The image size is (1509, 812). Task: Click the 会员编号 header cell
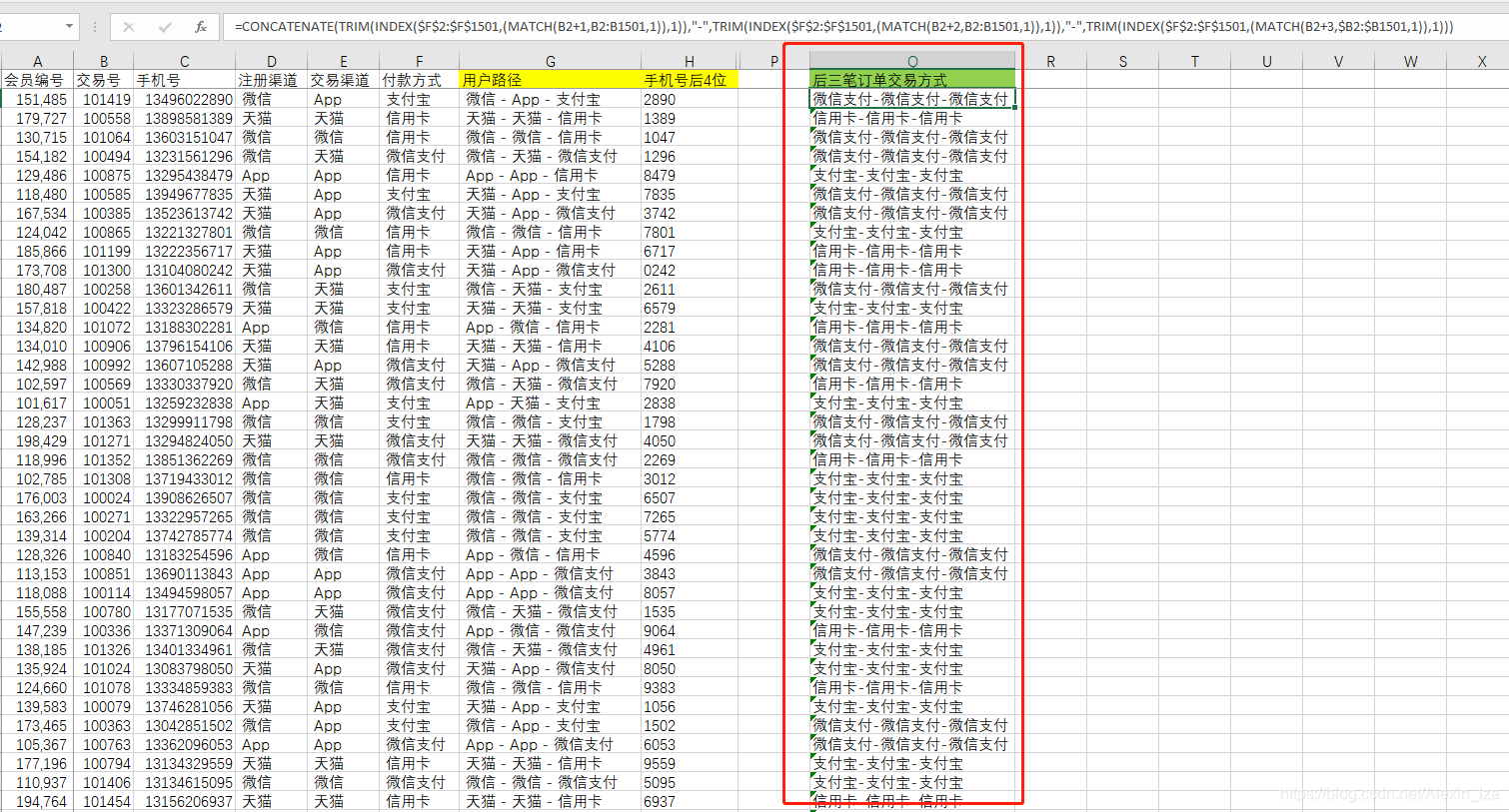pyautogui.click(x=38, y=80)
